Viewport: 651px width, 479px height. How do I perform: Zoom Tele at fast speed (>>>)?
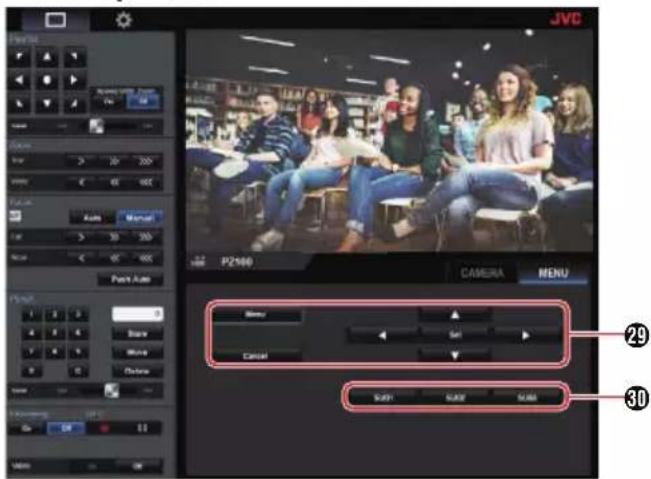point(146,161)
